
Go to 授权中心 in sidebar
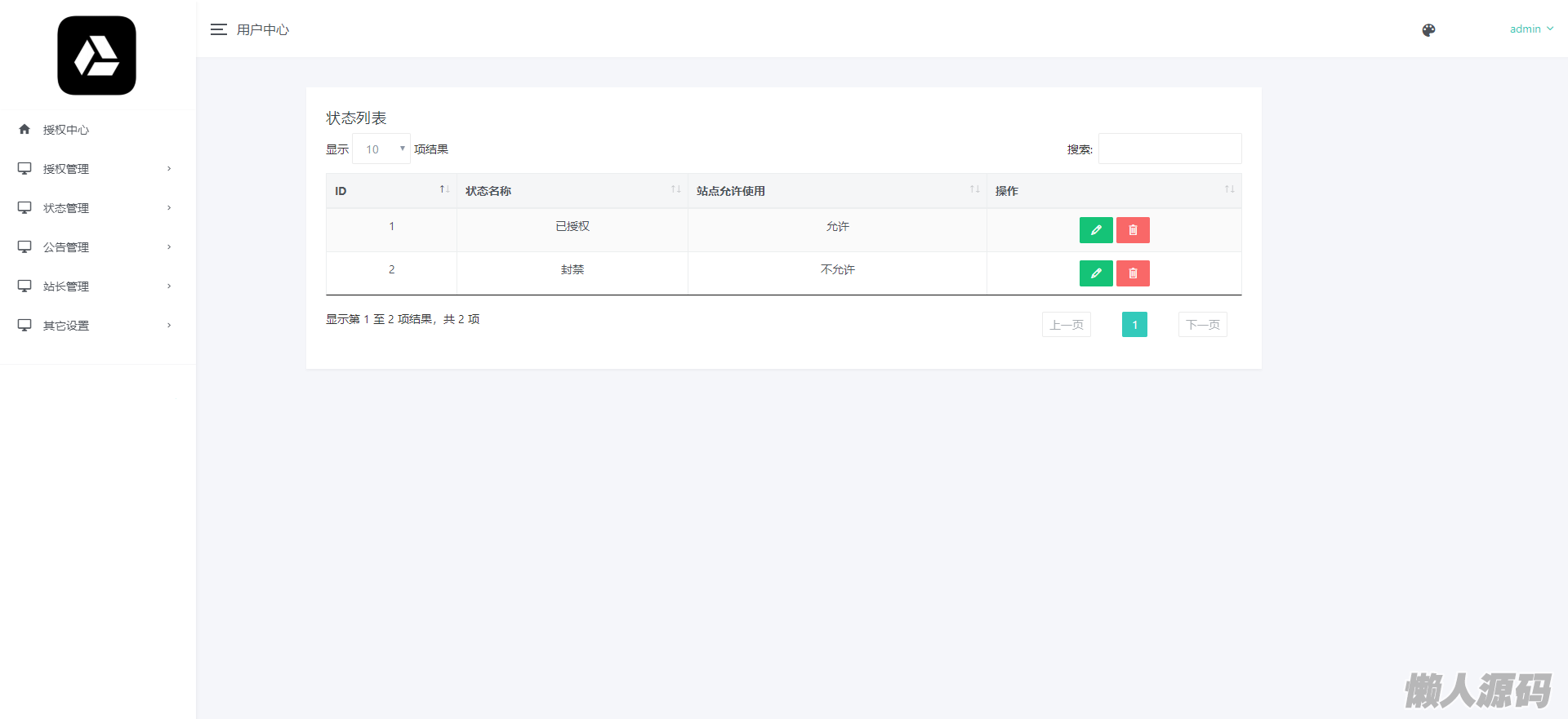(66, 130)
